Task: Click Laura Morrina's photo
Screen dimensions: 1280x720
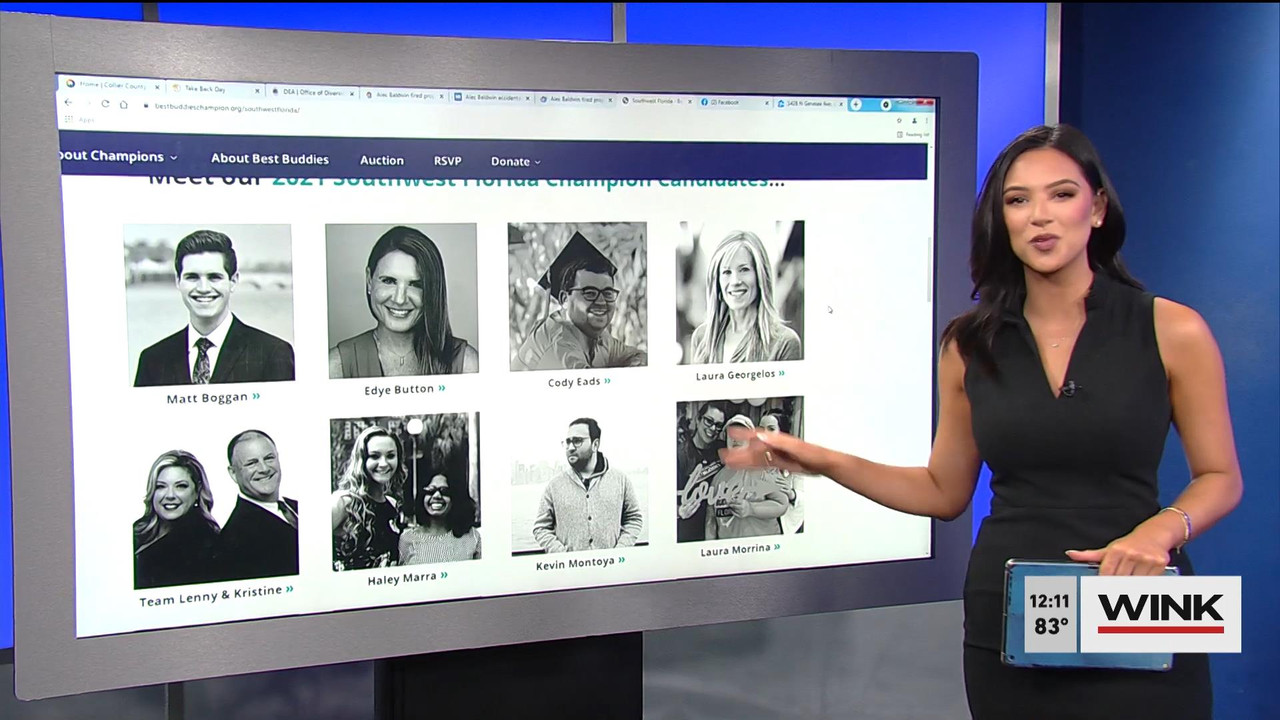Action: 740,469
